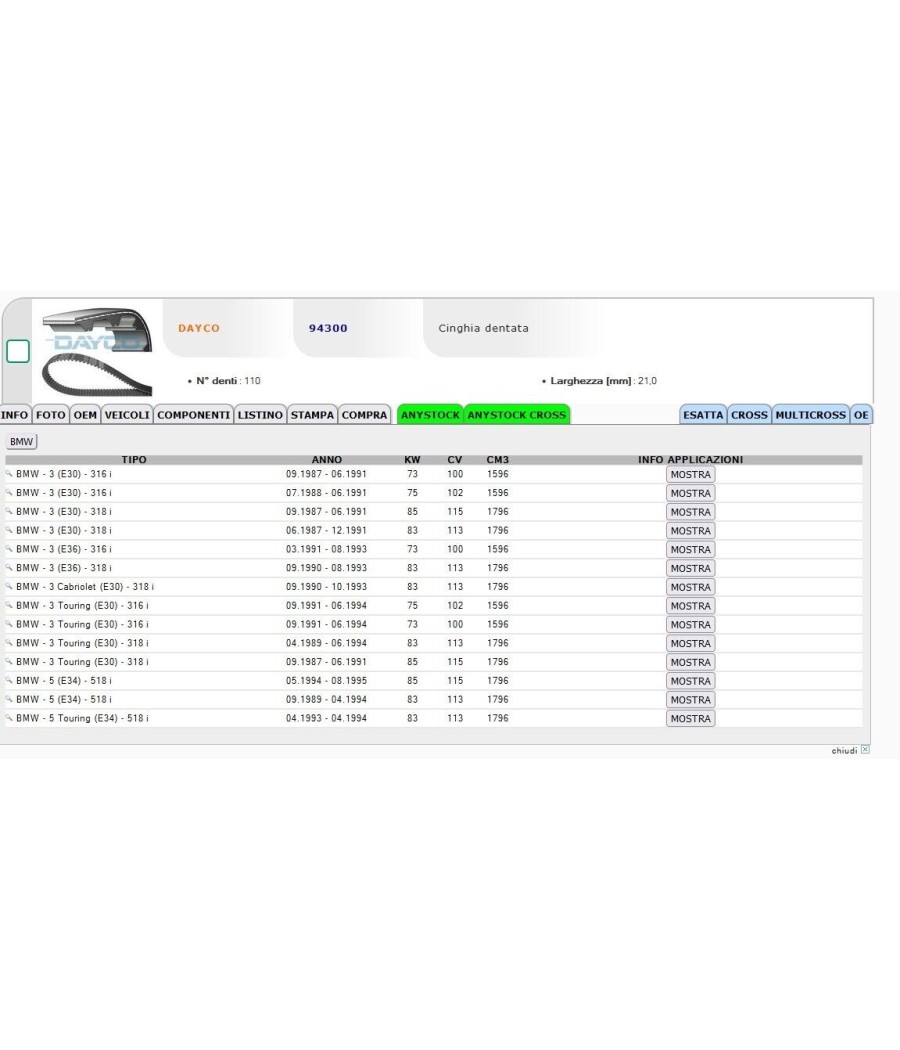
Task: Click the BMW brand filter button
Action: coord(21,442)
